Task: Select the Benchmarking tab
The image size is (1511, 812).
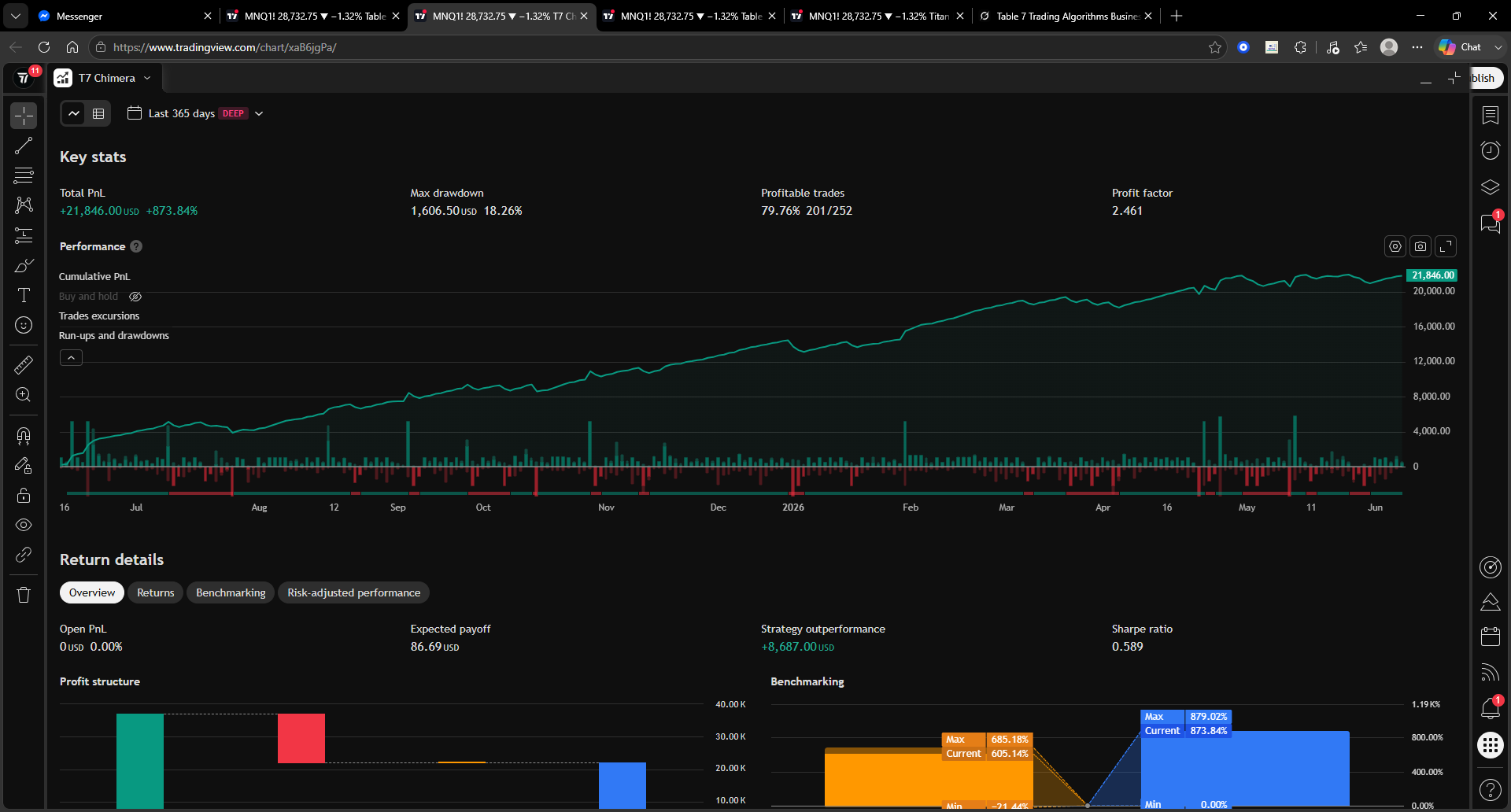Action: [231, 592]
